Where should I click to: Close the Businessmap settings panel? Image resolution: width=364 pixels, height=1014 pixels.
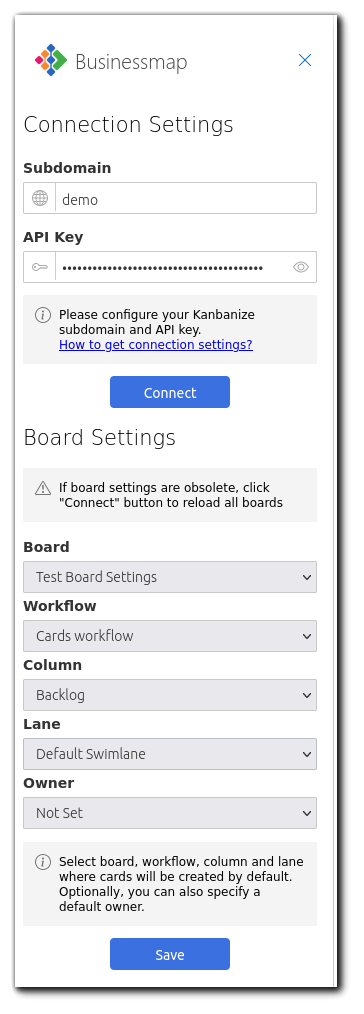tap(305, 60)
